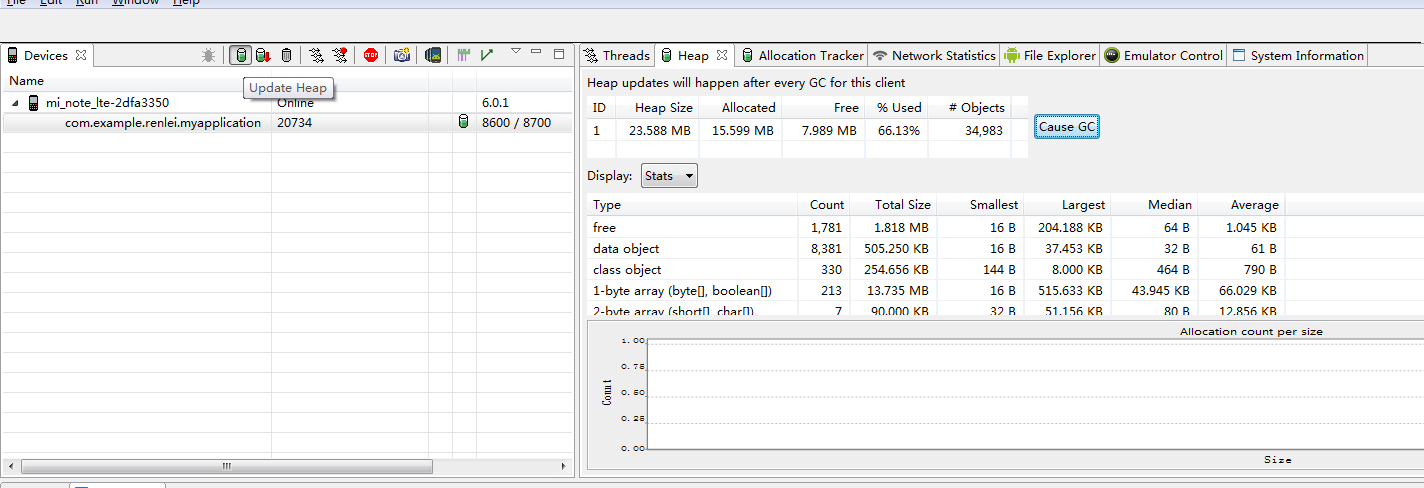Image resolution: width=1424 pixels, height=488 pixels.
Task: Select the free row in stats table
Action: 936,228
